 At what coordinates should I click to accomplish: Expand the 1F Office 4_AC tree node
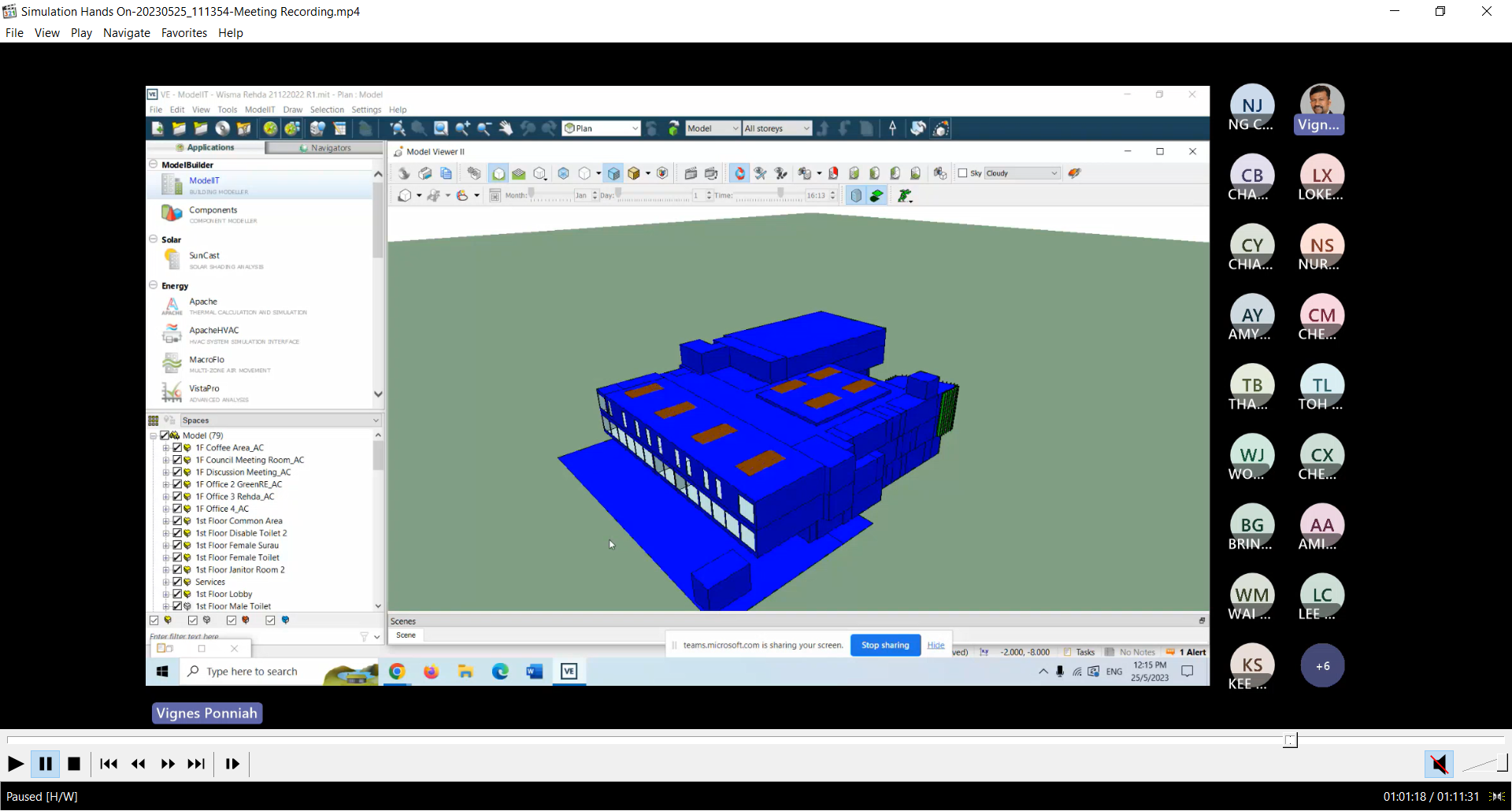pos(166,509)
